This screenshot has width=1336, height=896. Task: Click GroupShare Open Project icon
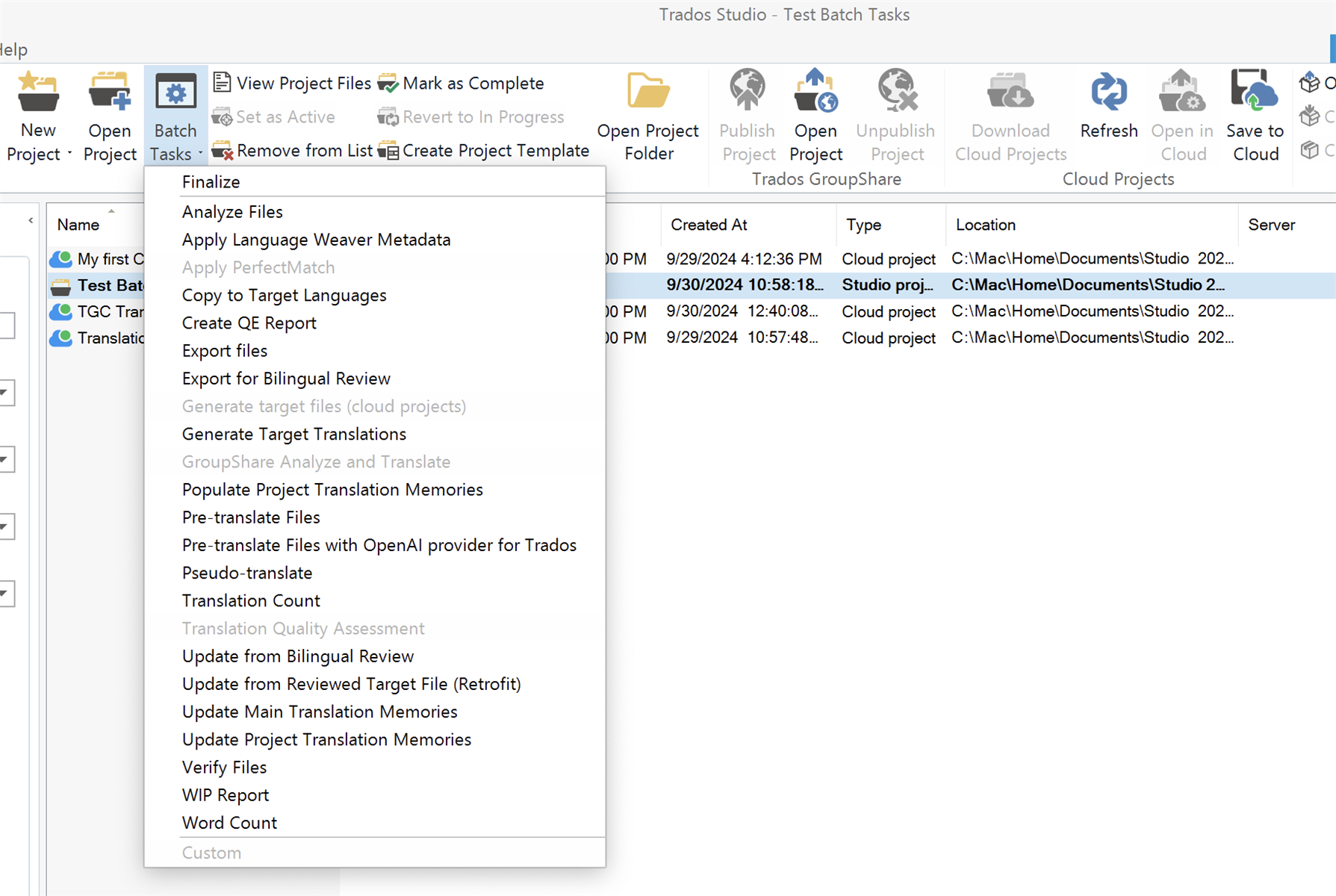(x=815, y=90)
